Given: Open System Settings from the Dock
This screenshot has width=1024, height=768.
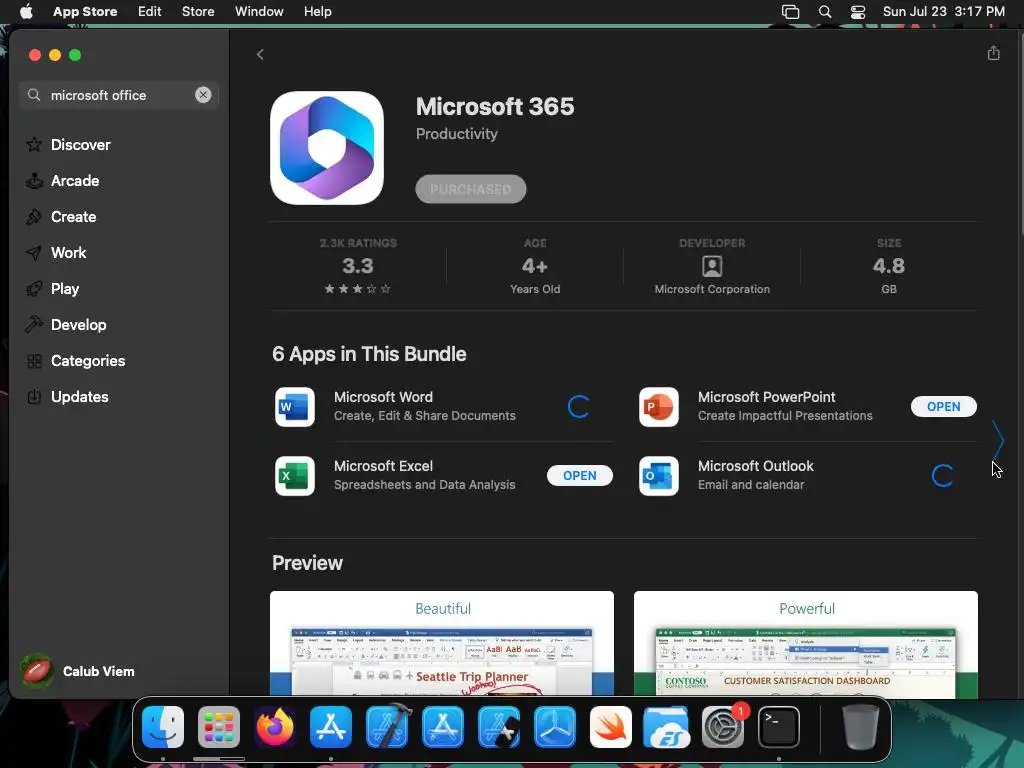Looking at the screenshot, I should click(x=723, y=727).
